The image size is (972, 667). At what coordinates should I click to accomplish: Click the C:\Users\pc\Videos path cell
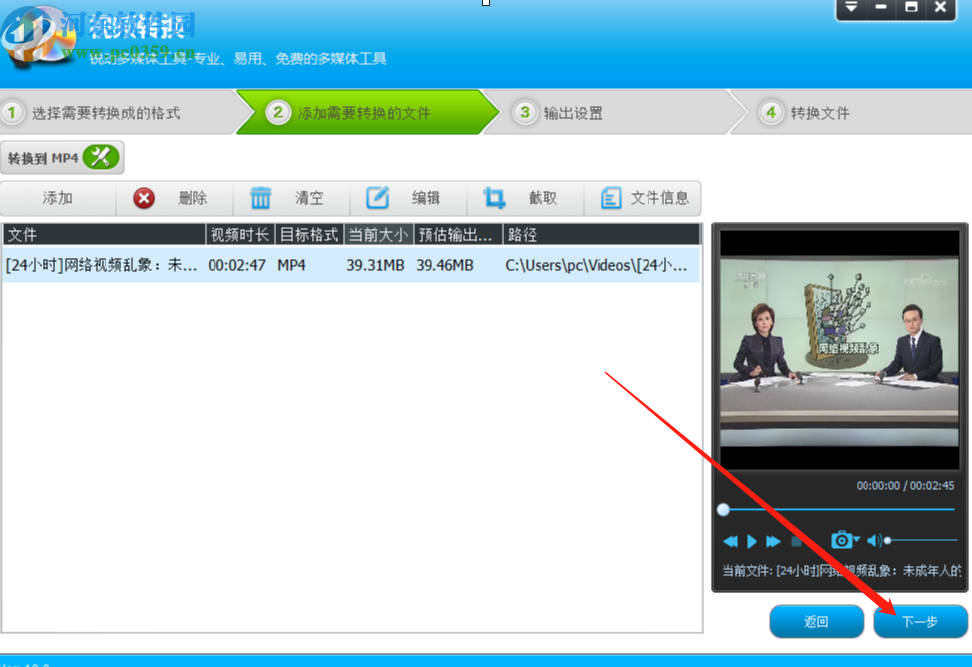596,265
